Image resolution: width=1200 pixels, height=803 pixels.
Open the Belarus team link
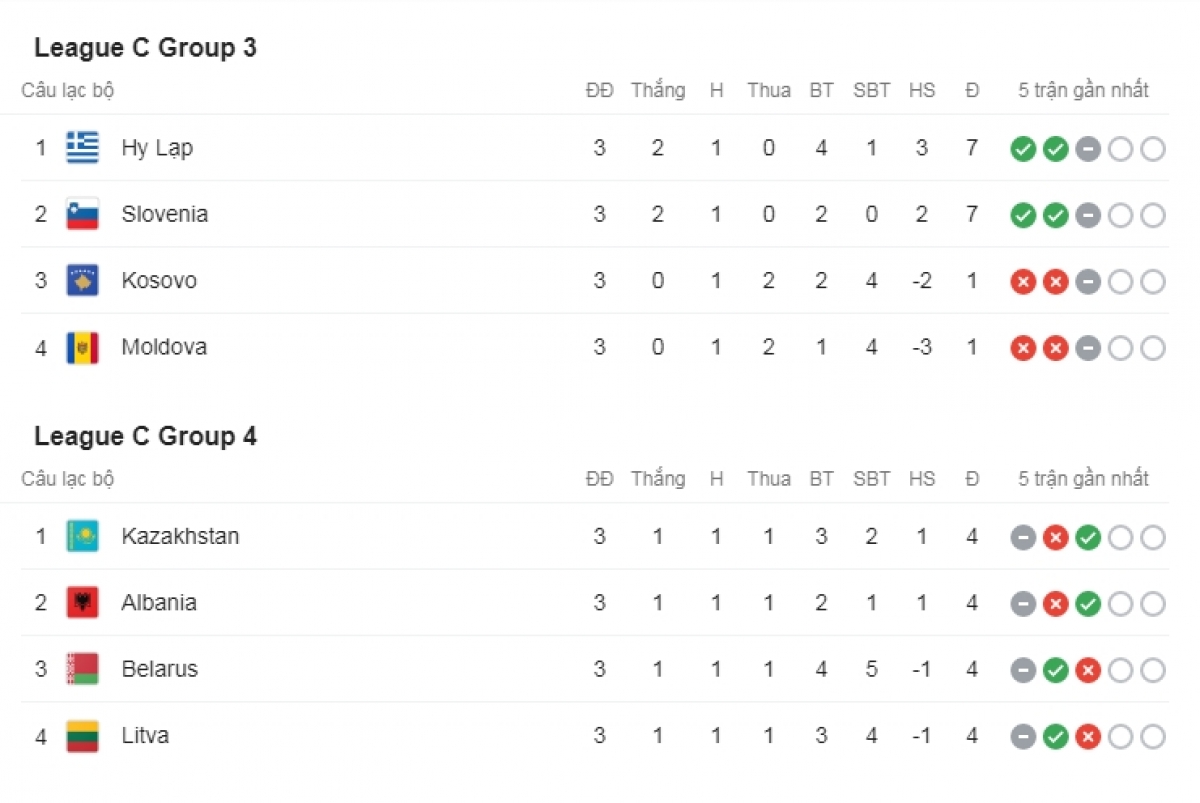click(x=159, y=669)
